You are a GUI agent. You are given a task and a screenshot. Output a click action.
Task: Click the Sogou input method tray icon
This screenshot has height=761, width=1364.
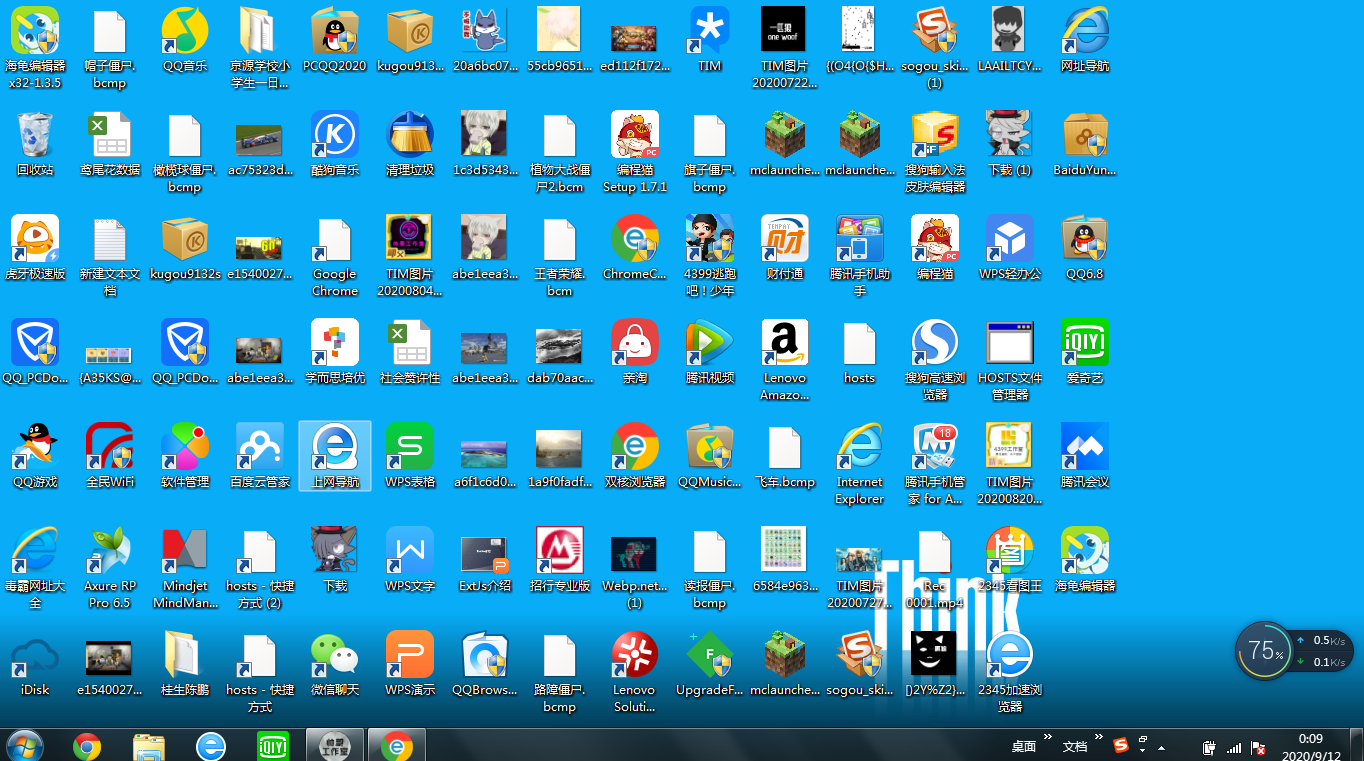(x=1121, y=746)
